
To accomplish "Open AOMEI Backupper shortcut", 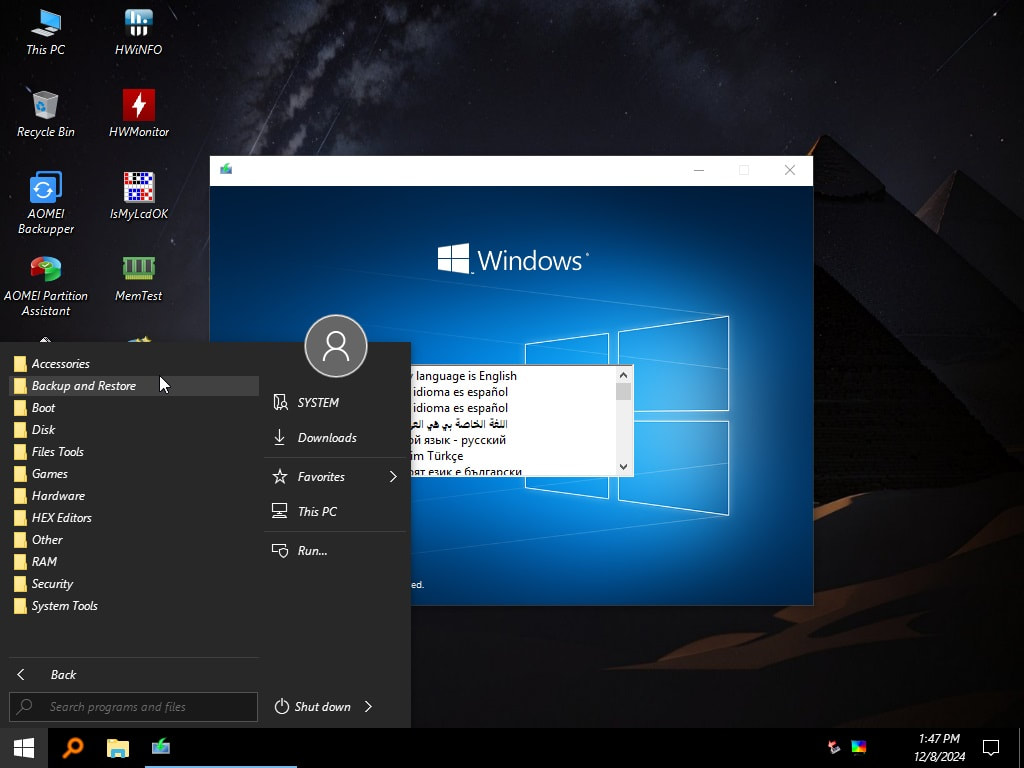I will point(45,203).
